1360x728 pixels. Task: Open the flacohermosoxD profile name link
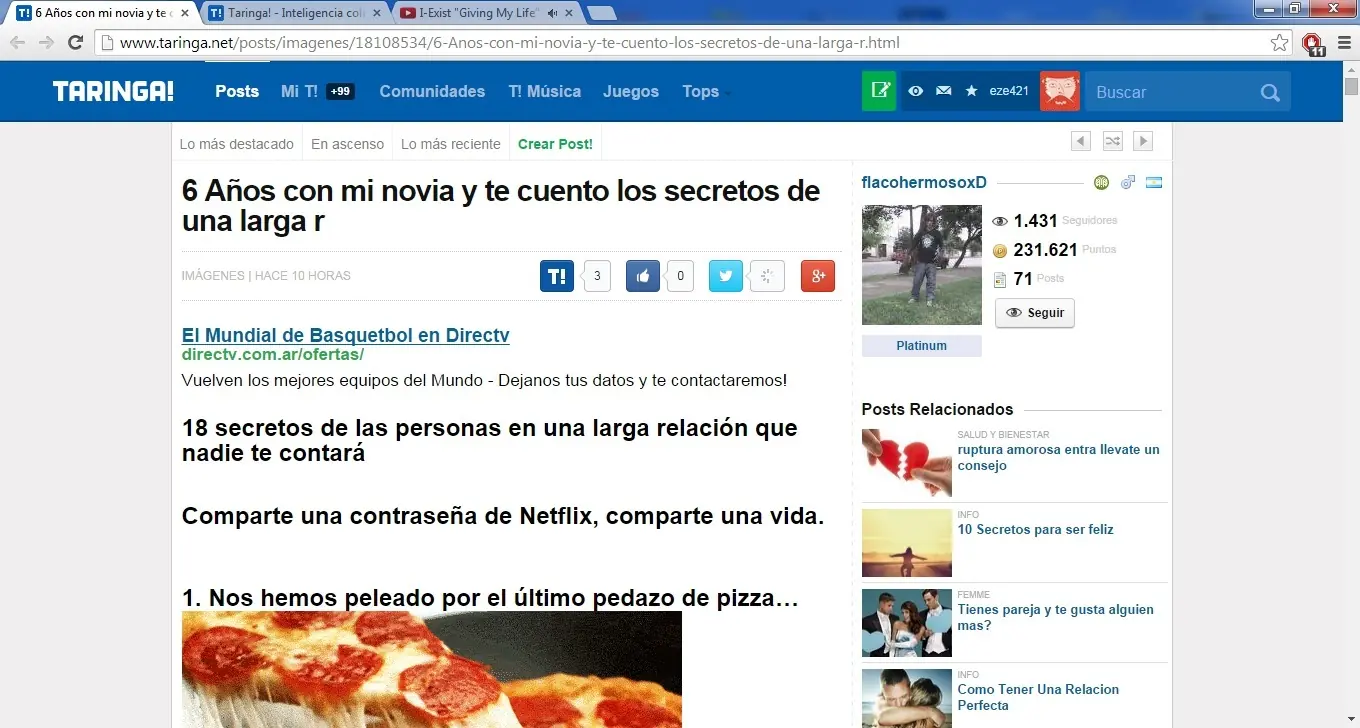(x=924, y=182)
